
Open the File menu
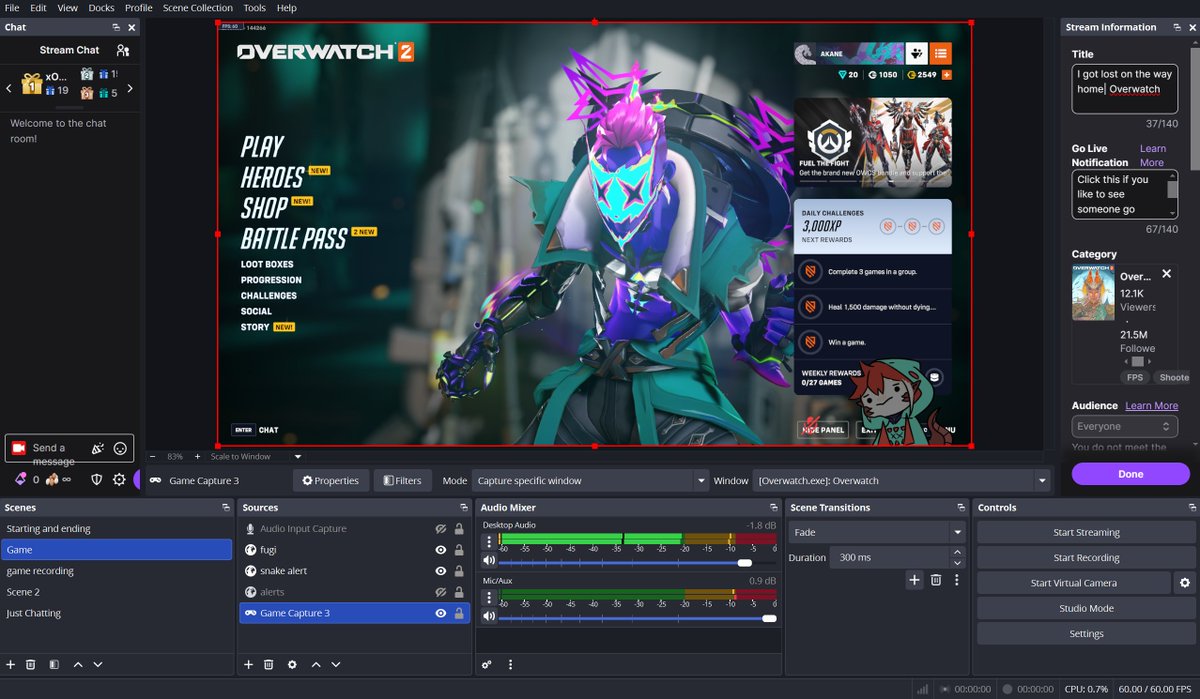coord(12,8)
